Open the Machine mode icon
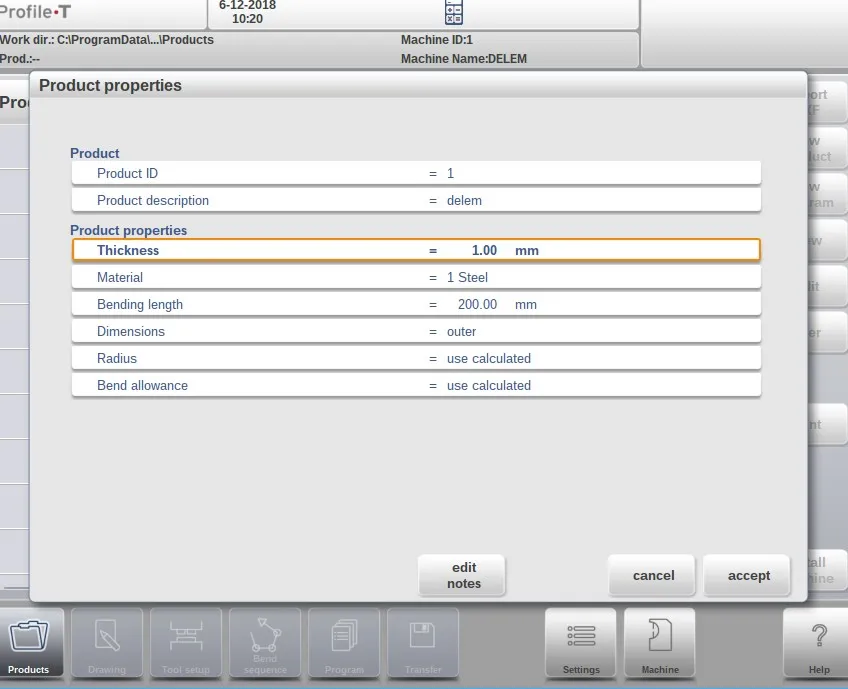The width and height of the screenshot is (848, 689). tap(660, 643)
